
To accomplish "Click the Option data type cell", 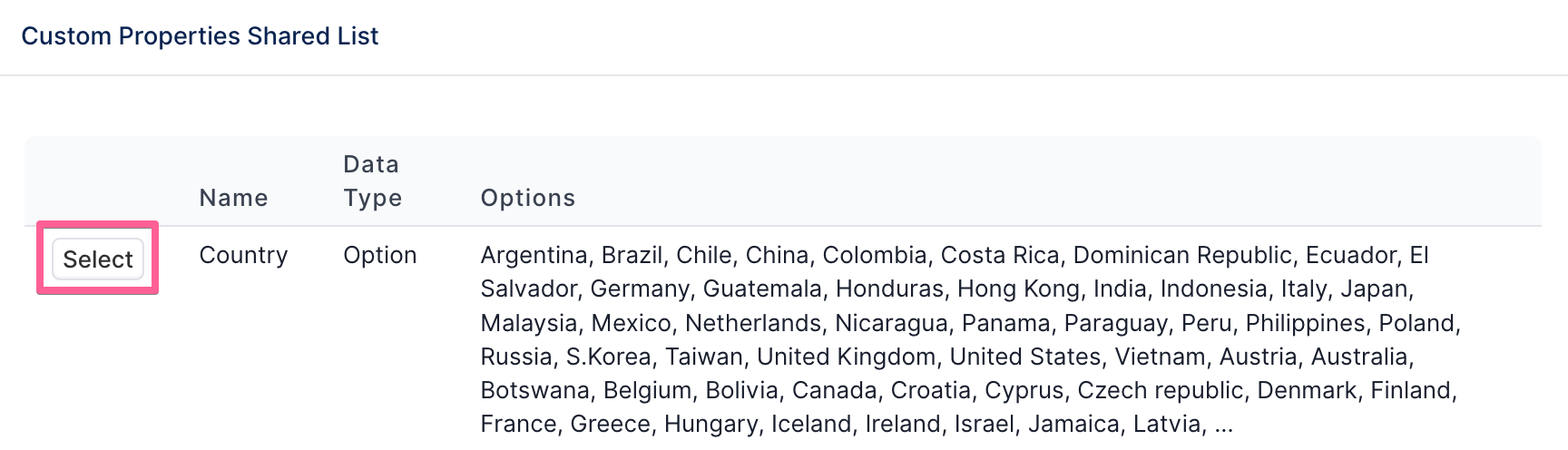I will (379, 255).
